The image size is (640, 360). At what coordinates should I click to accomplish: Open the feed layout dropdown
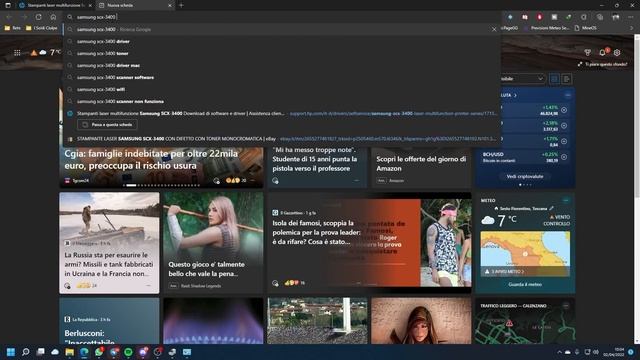(x=523, y=78)
